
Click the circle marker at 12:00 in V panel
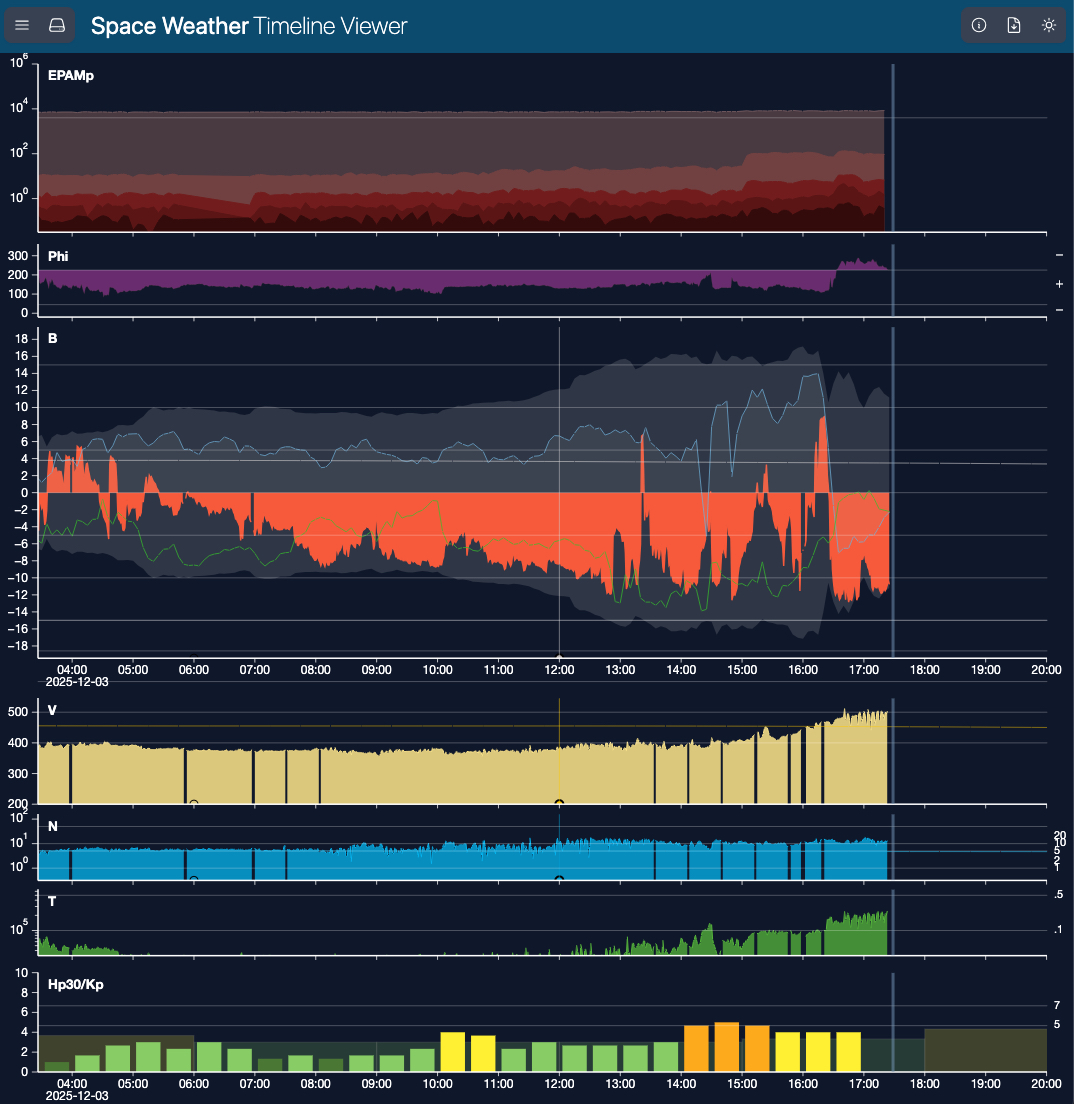click(x=559, y=803)
